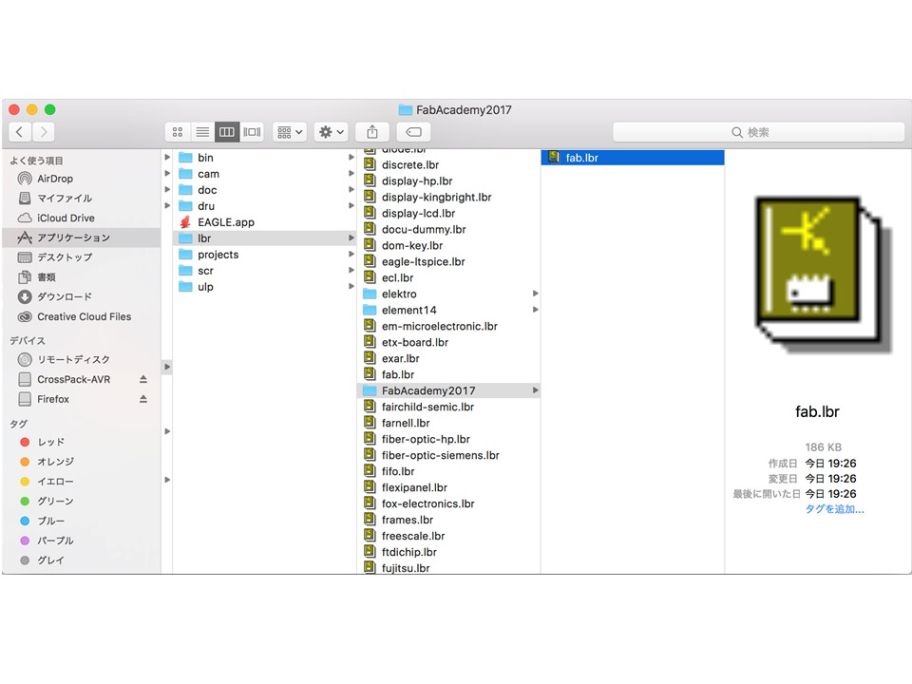
Task: Switch to column view
Action: coord(226,132)
